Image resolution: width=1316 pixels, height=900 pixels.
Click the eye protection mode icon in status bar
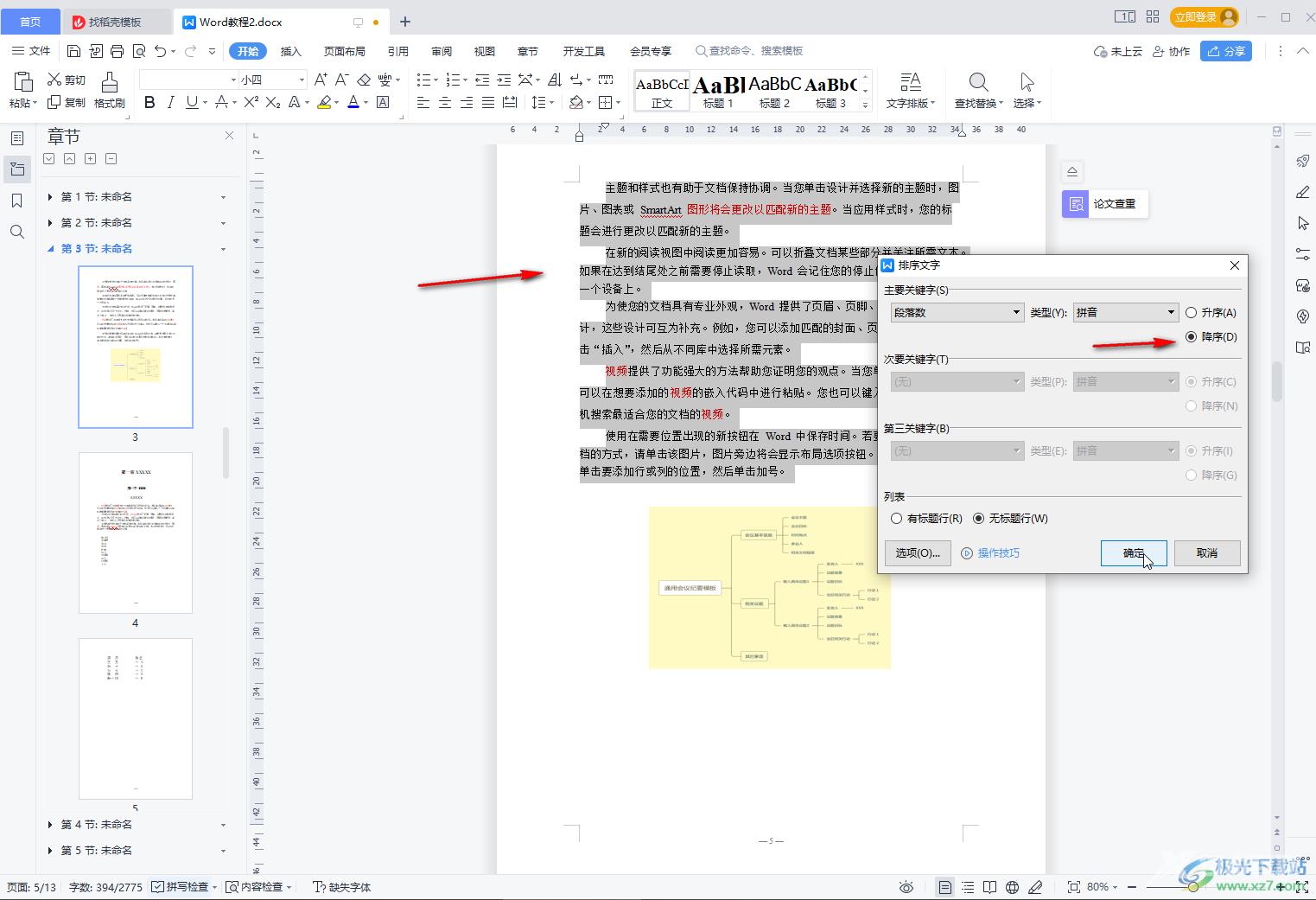click(906, 887)
